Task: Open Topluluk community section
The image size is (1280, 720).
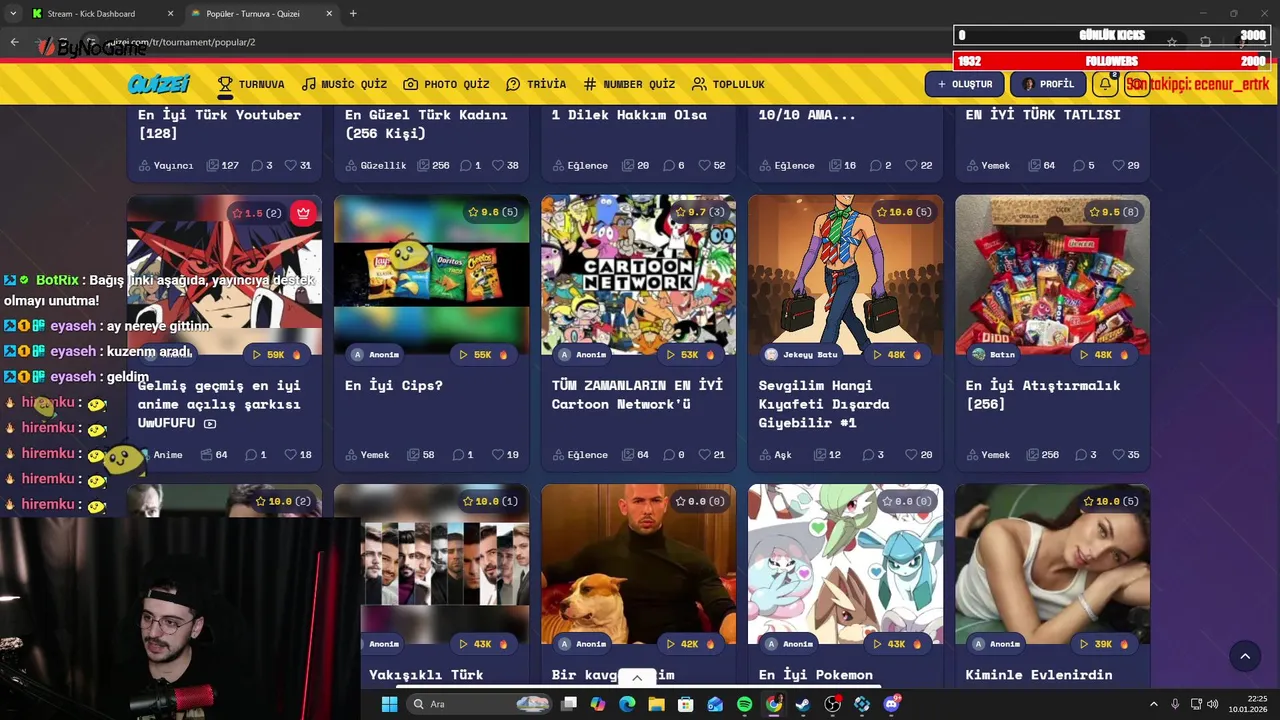Action: point(728,84)
